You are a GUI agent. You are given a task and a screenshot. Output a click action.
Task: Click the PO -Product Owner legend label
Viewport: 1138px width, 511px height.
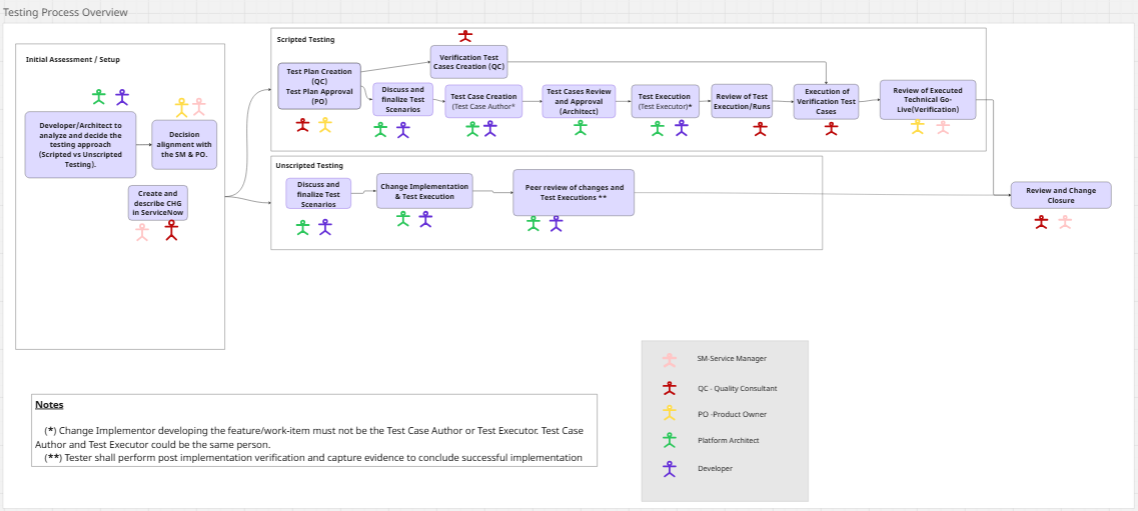pyautogui.click(x=732, y=414)
